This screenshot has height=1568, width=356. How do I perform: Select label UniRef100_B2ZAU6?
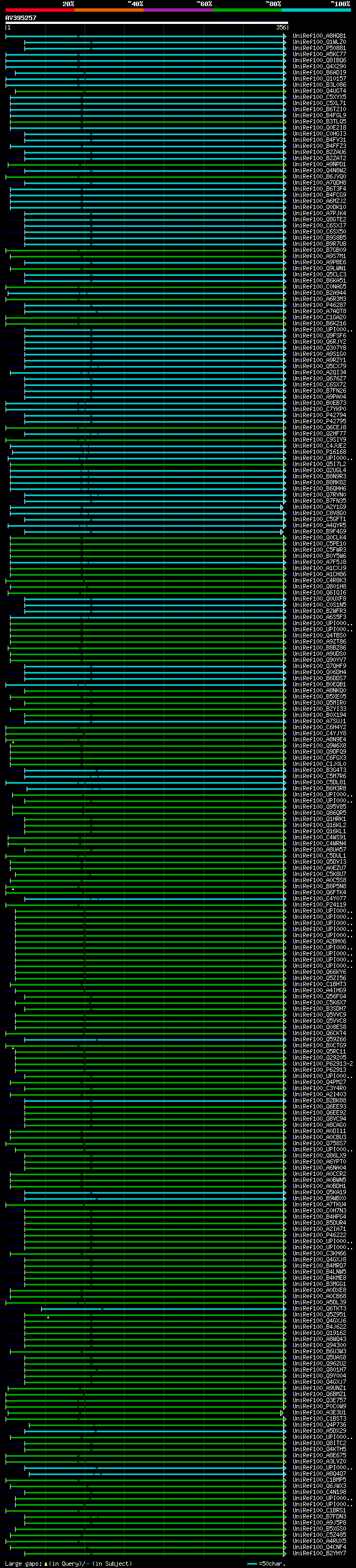click(319, 152)
